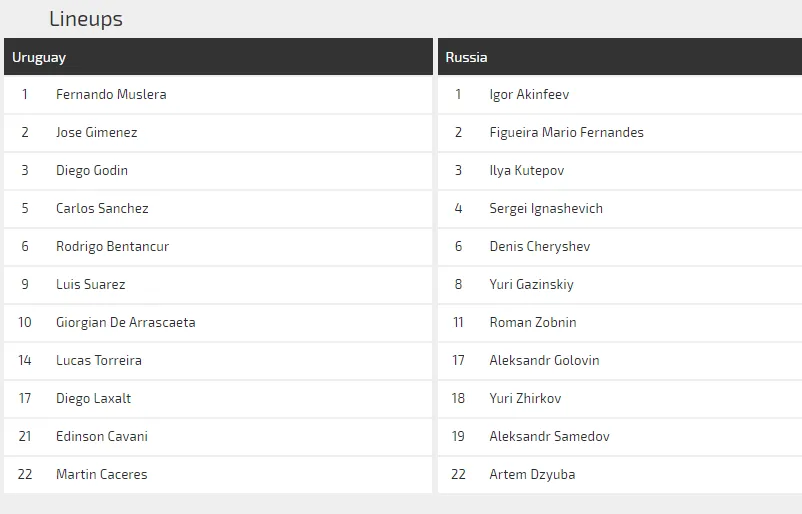Screen dimensions: 802x514
Task: Click Lucas Torreira's row
Action: click(x=99, y=360)
